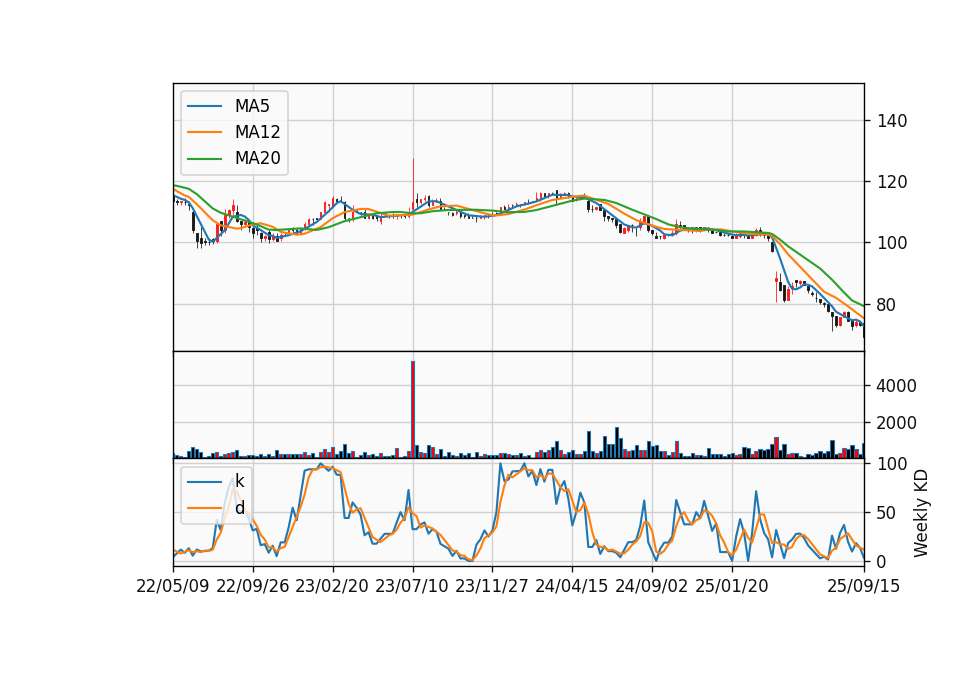Click the 23/02/20 date label
Image resolution: width=960 pixels, height=690 pixels.
[332, 586]
